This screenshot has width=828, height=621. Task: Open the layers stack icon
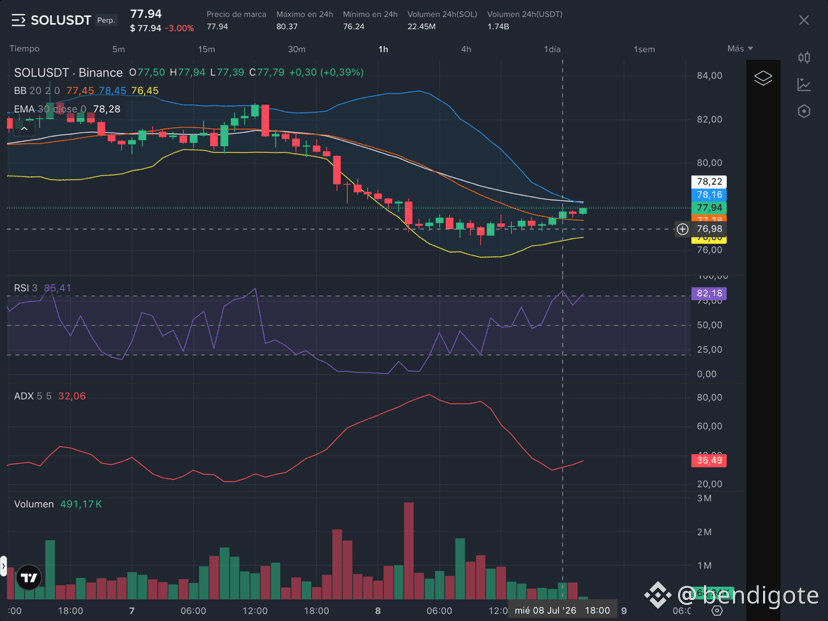763,78
